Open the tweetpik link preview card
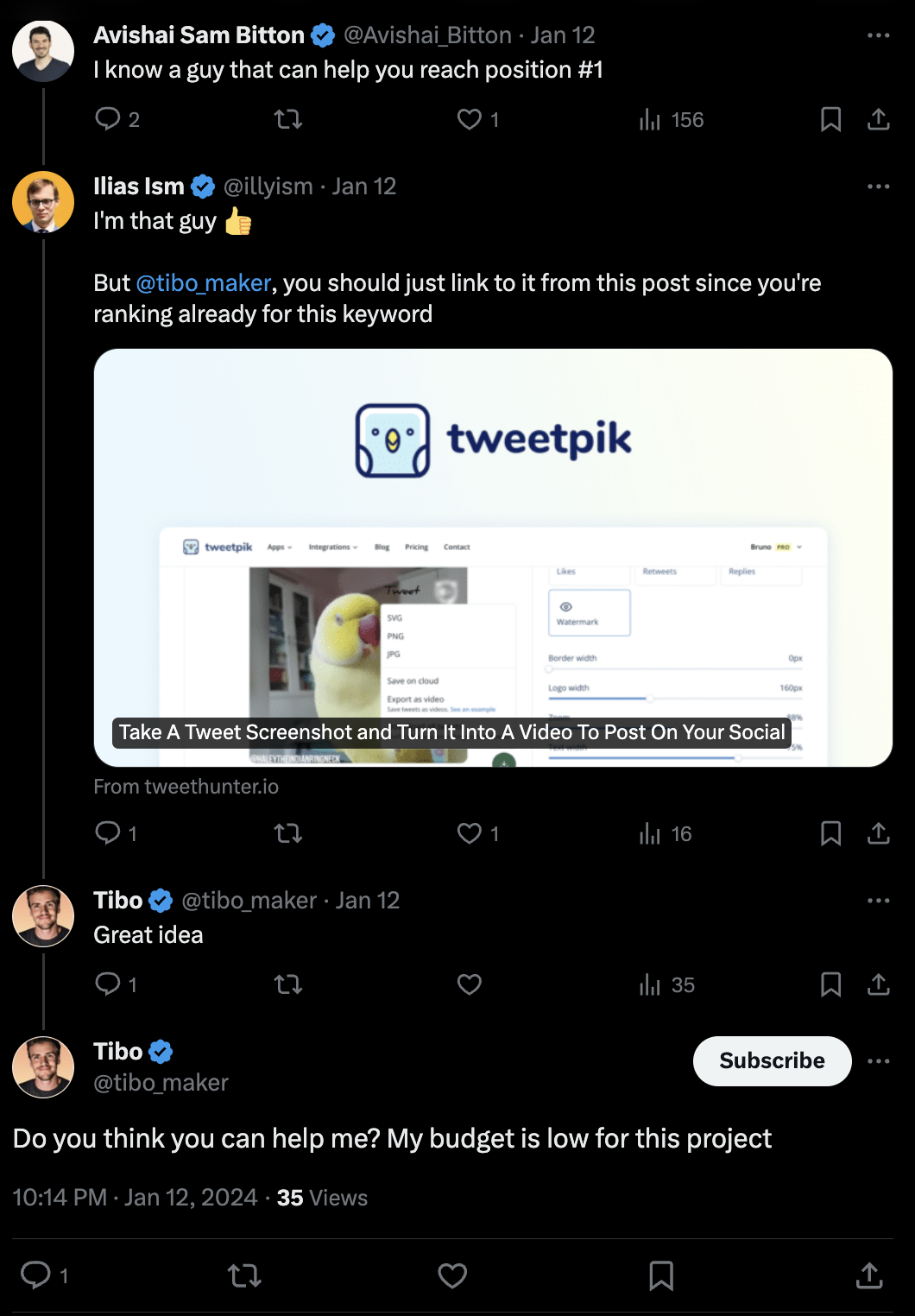 tap(493, 558)
